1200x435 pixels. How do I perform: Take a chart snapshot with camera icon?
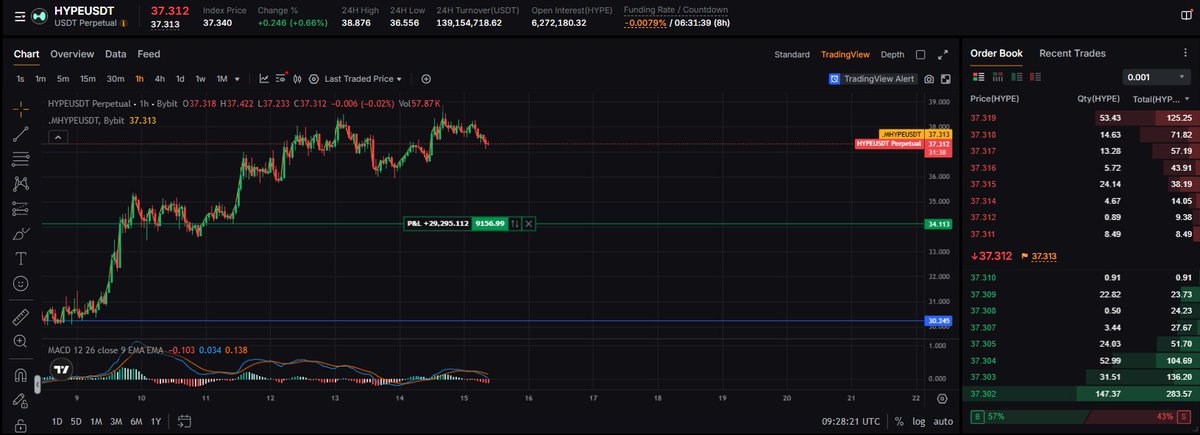(x=930, y=79)
